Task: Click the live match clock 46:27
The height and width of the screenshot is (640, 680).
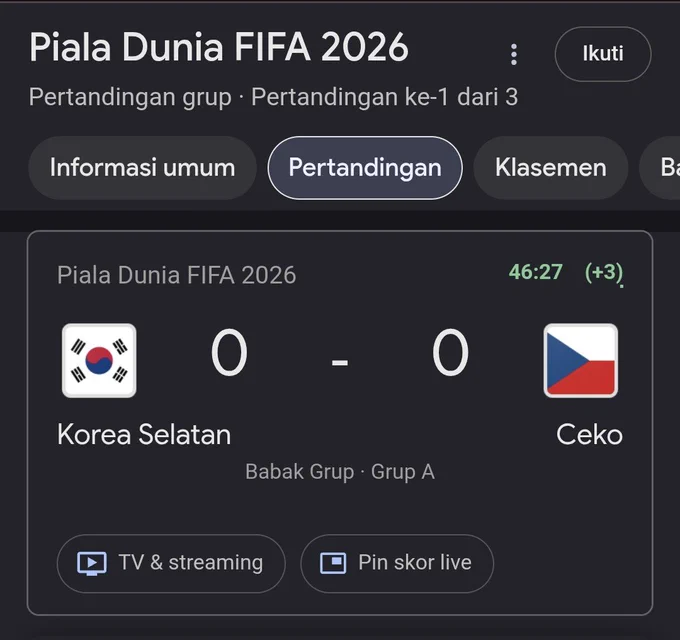Action: click(536, 272)
